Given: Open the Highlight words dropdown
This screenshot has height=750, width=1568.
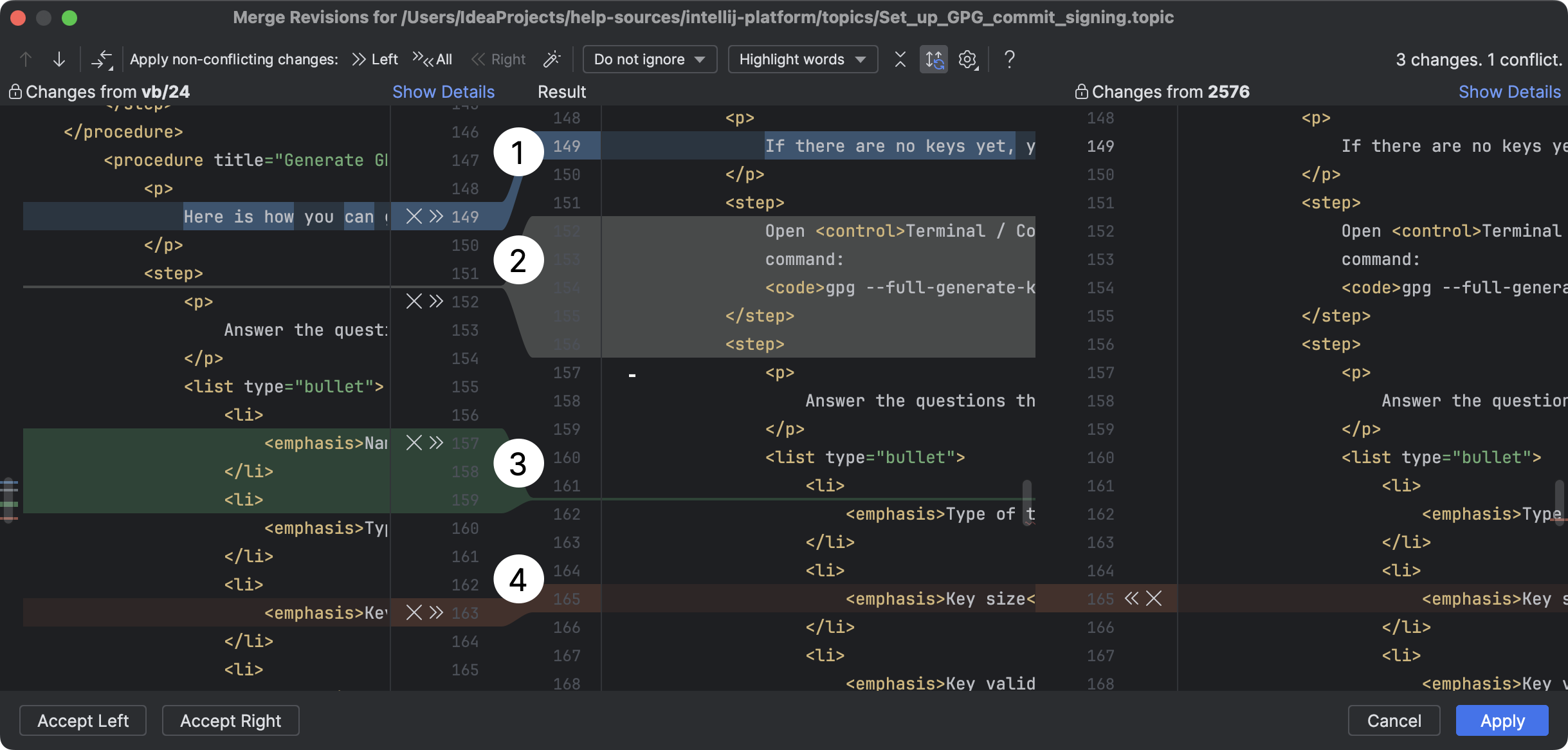Looking at the screenshot, I should [802, 59].
